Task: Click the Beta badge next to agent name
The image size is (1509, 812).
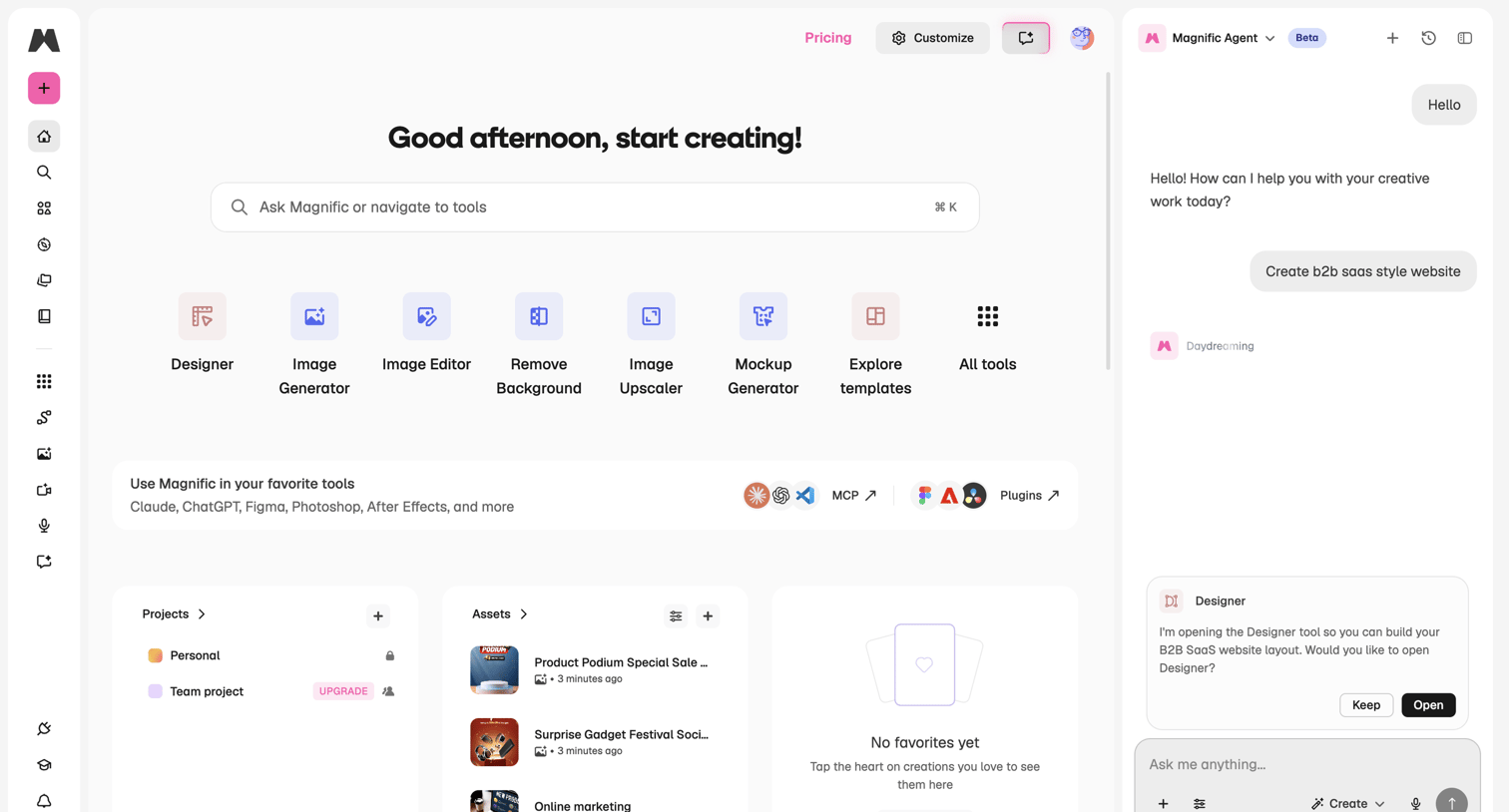Action: pos(1306,38)
